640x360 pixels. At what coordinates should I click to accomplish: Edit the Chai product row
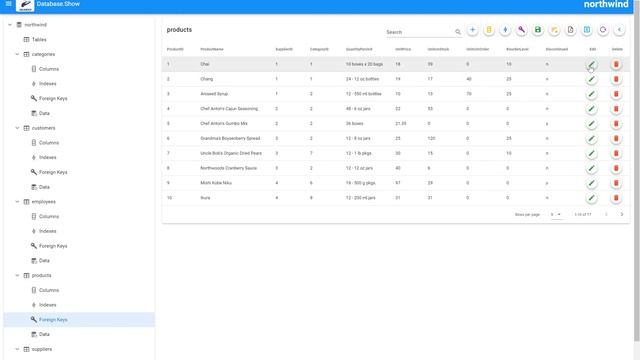pyautogui.click(x=591, y=64)
